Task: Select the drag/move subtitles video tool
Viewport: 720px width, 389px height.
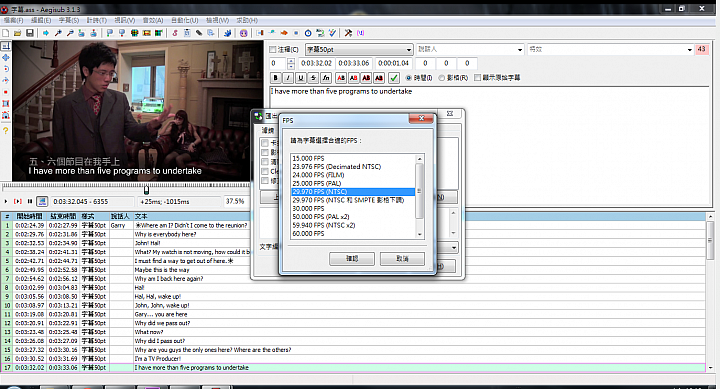Action: click(6, 58)
